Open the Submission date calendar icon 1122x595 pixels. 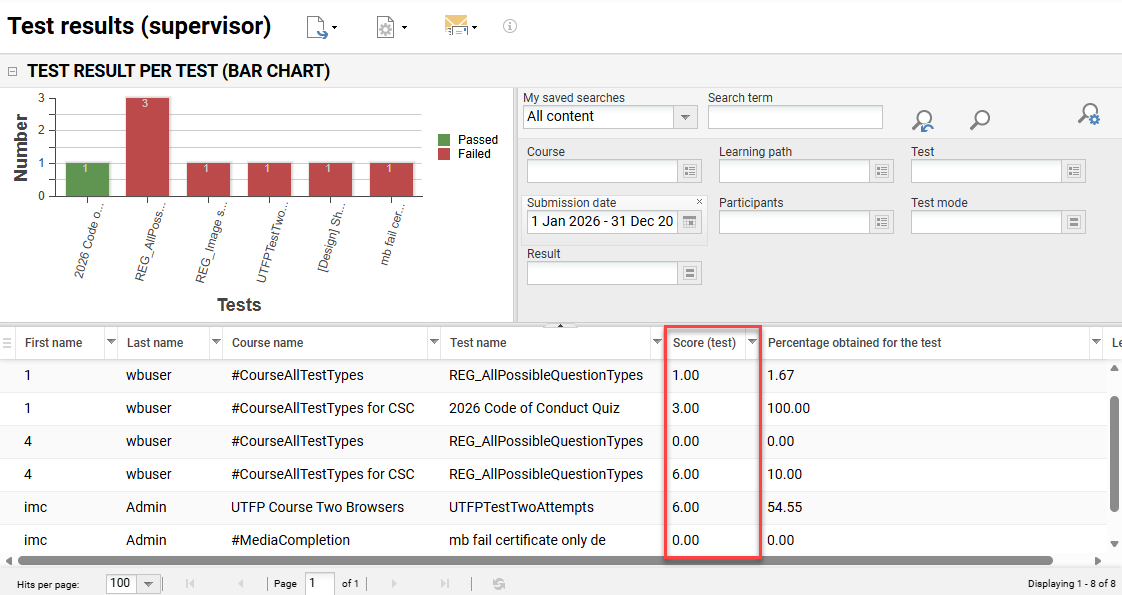(690, 222)
